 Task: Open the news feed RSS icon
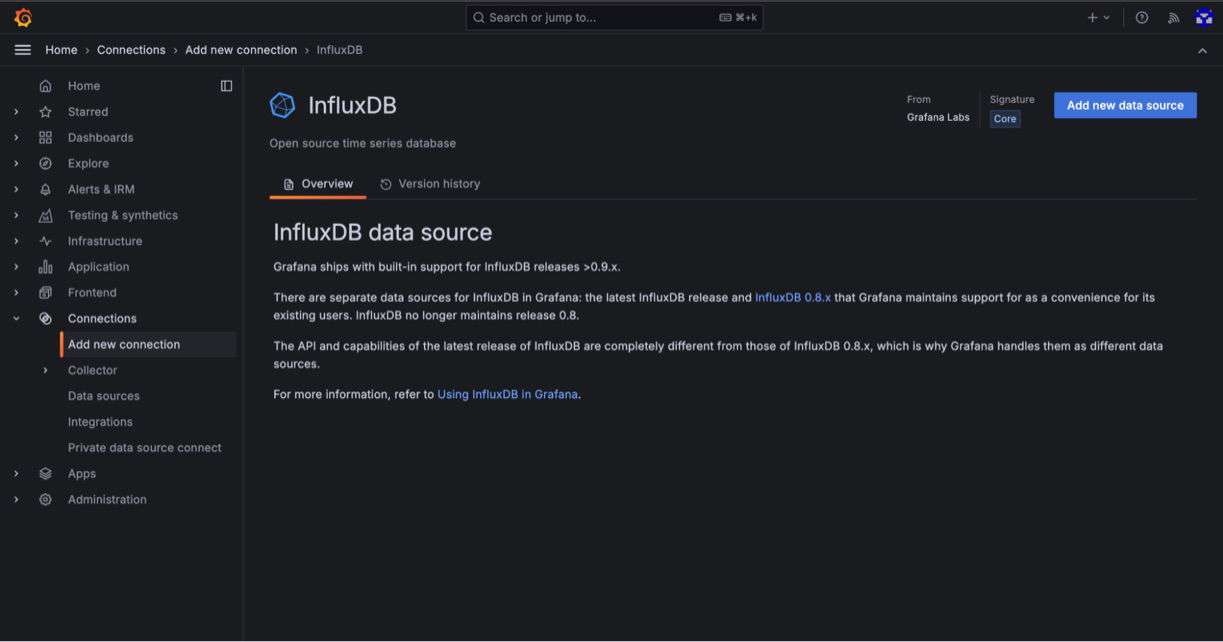coord(1173,17)
